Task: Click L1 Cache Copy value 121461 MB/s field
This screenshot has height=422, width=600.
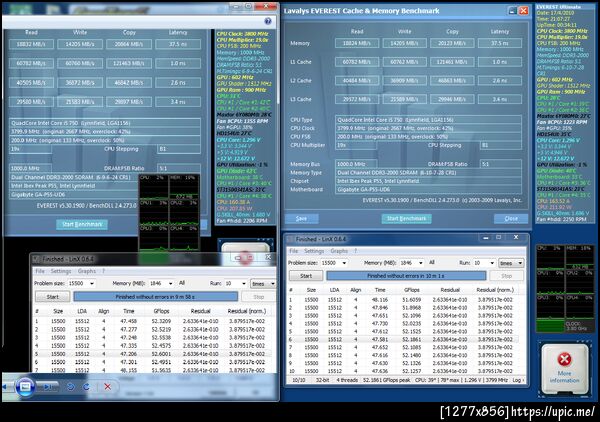Action: 452,62
